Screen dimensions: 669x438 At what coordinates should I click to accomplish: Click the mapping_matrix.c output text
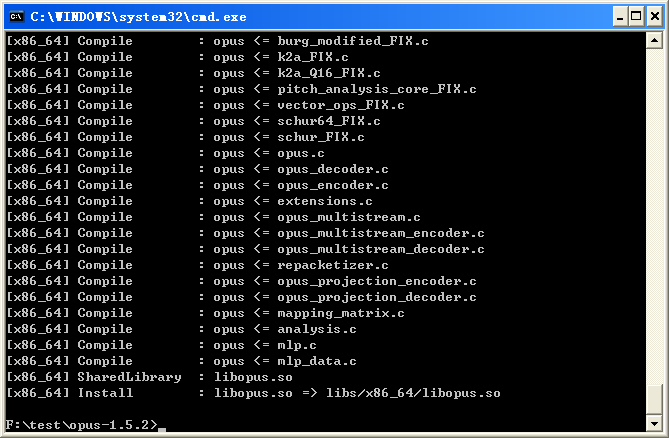click(x=341, y=313)
